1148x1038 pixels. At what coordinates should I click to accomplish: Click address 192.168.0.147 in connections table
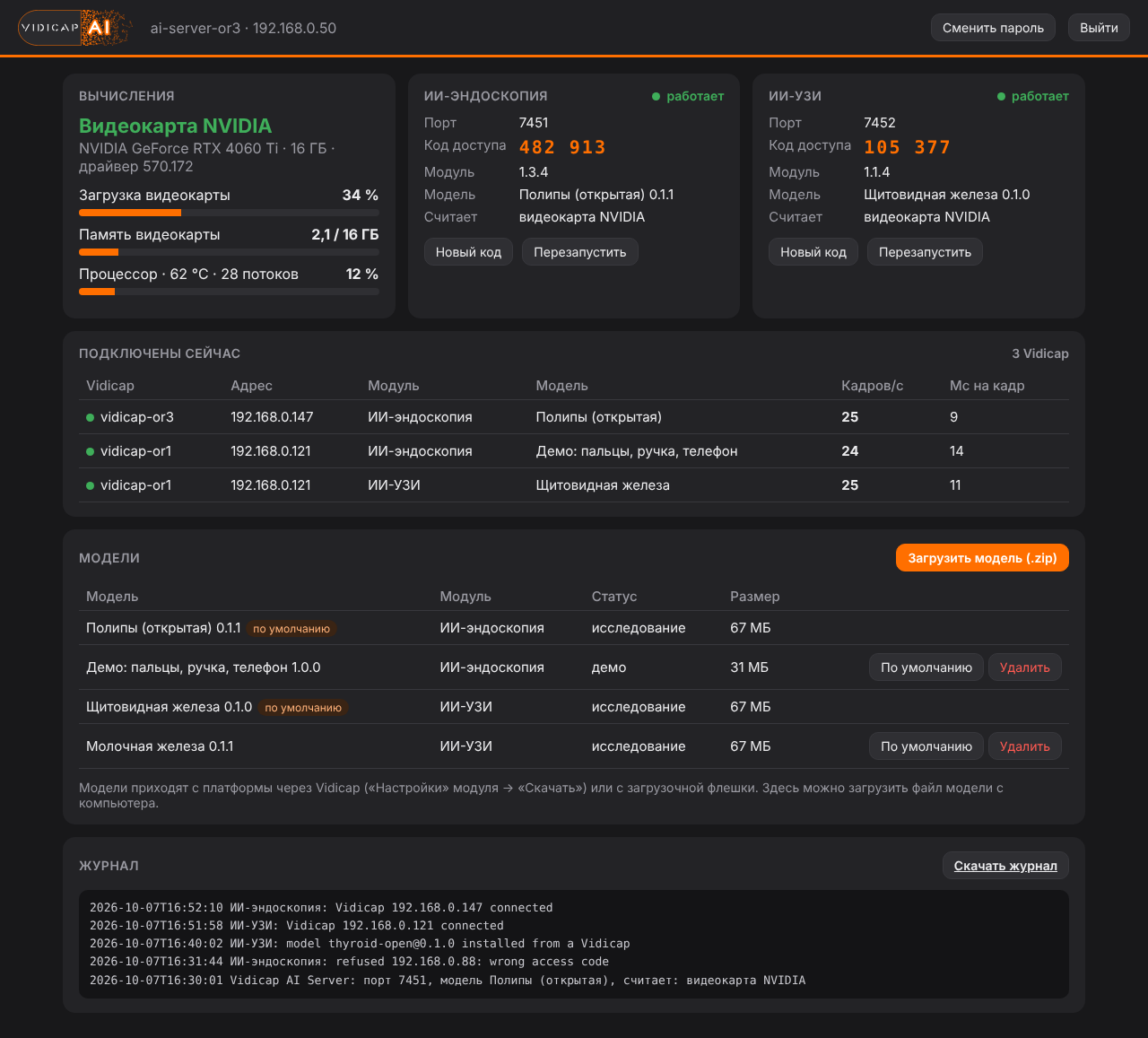click(x=272, y=417)
